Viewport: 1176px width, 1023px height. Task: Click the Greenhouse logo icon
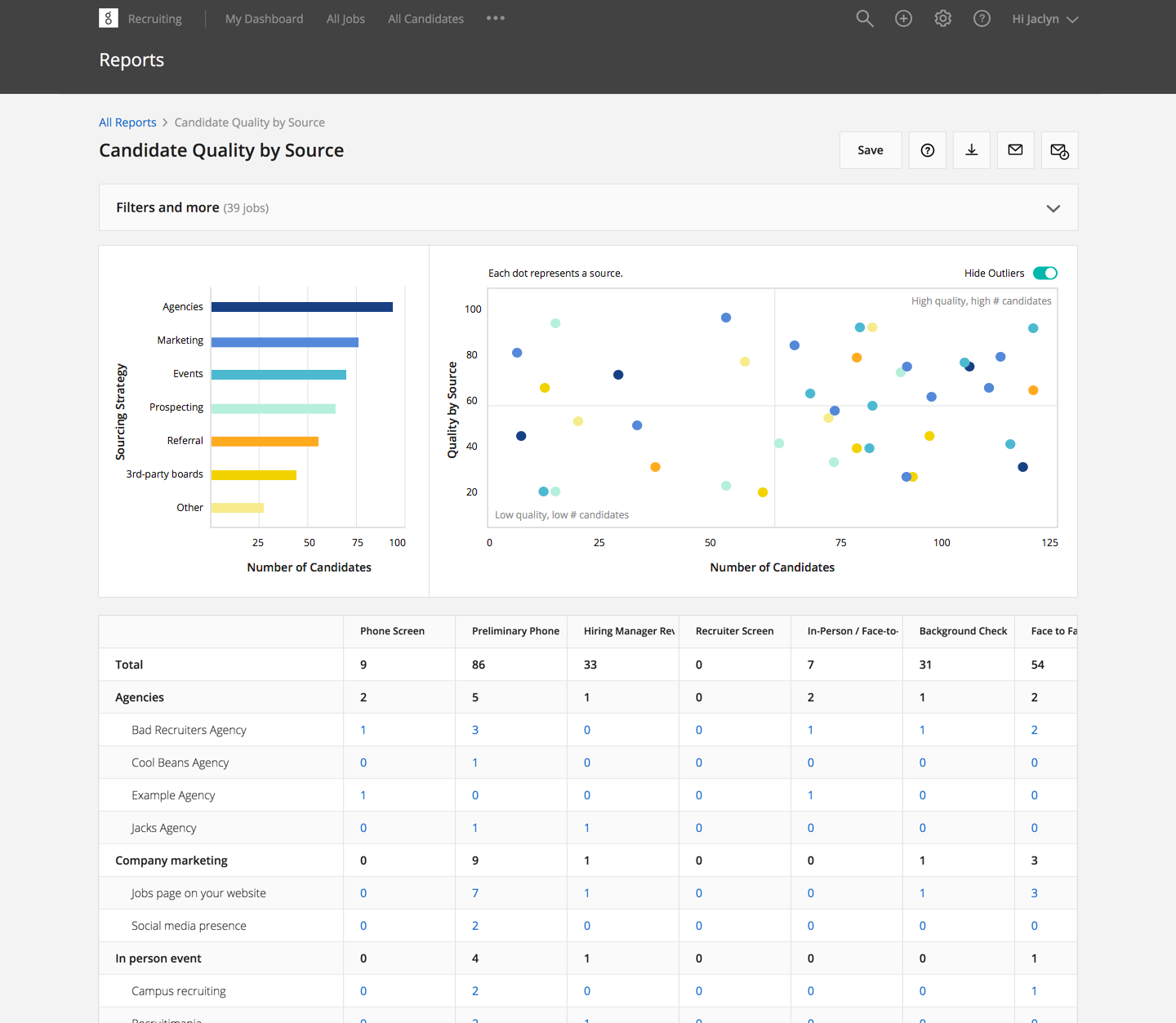(109, 18)
